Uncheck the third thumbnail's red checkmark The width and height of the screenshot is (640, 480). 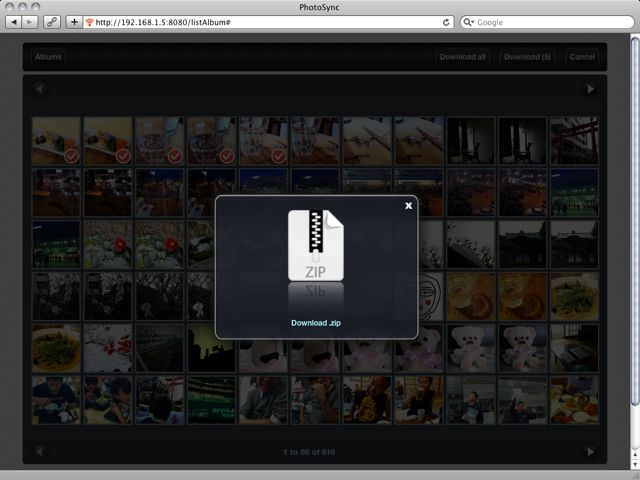175,156
